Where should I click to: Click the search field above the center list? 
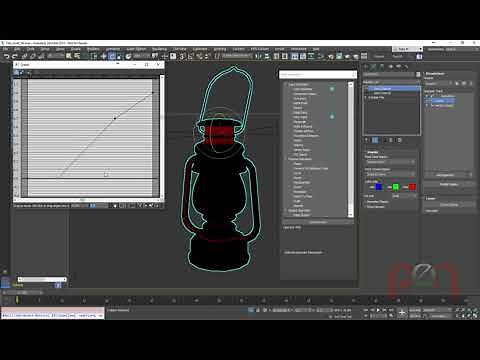(318, 74)
